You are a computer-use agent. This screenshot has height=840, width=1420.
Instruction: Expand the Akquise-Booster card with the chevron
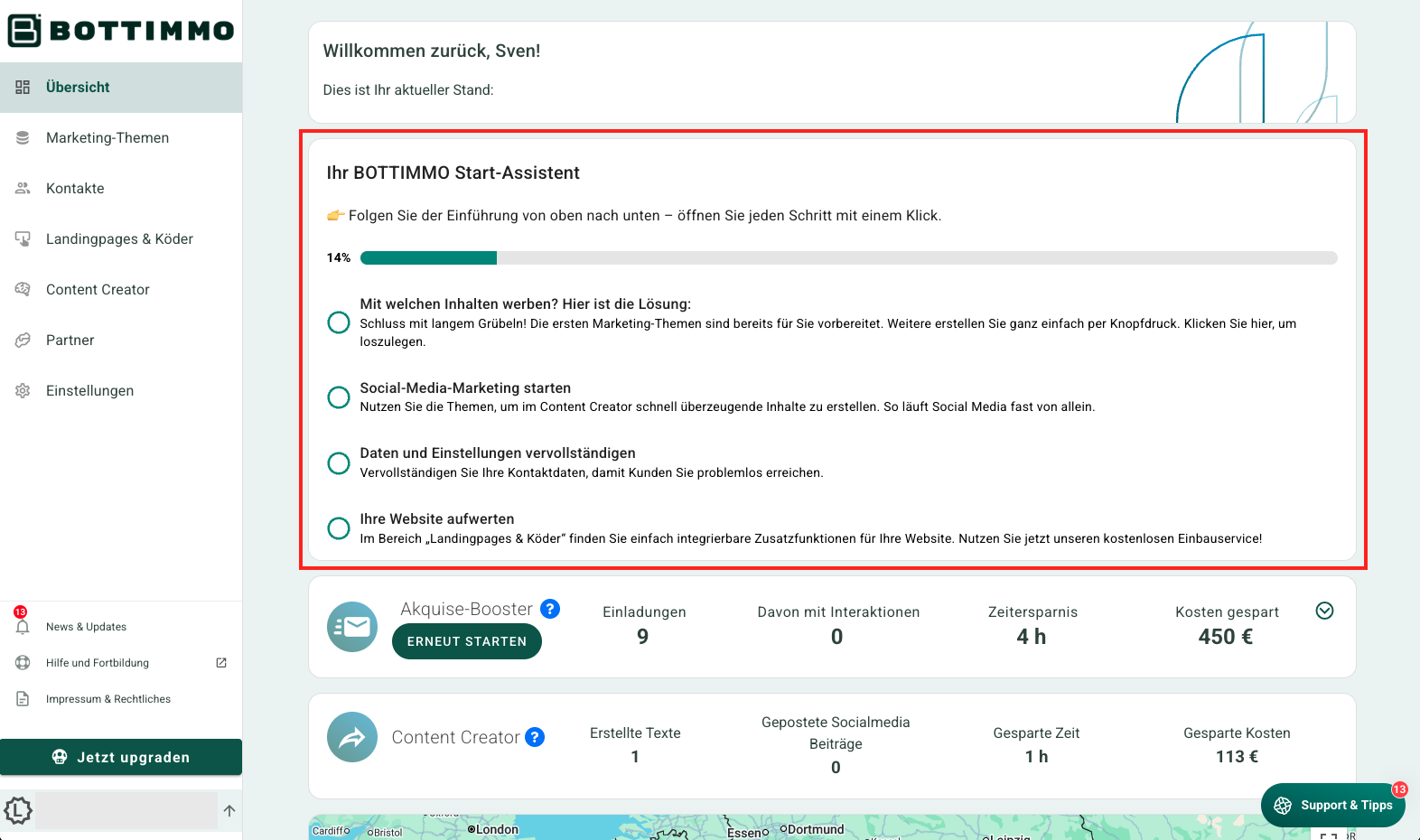(x=1324, y=611)
